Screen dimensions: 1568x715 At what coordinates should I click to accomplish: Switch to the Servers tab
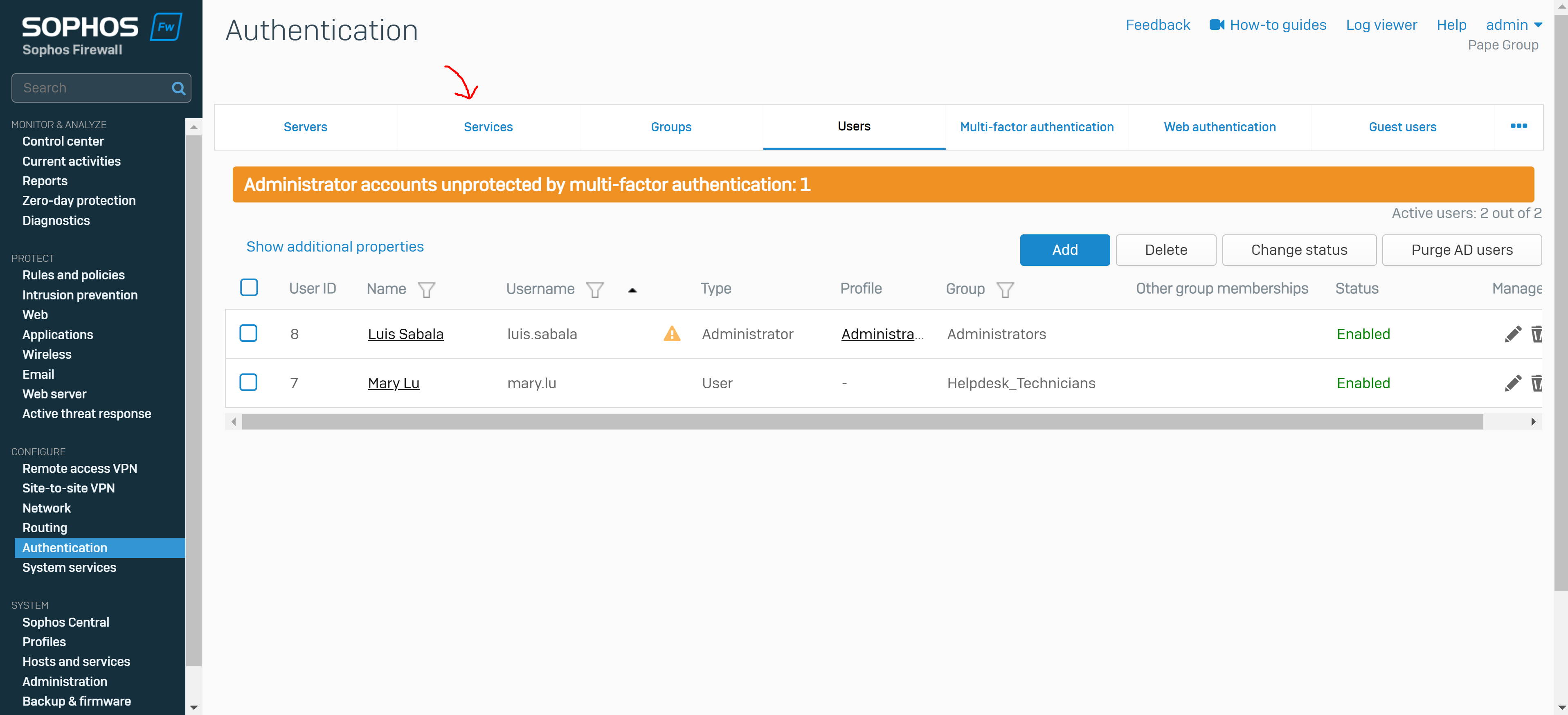point(306,127)
